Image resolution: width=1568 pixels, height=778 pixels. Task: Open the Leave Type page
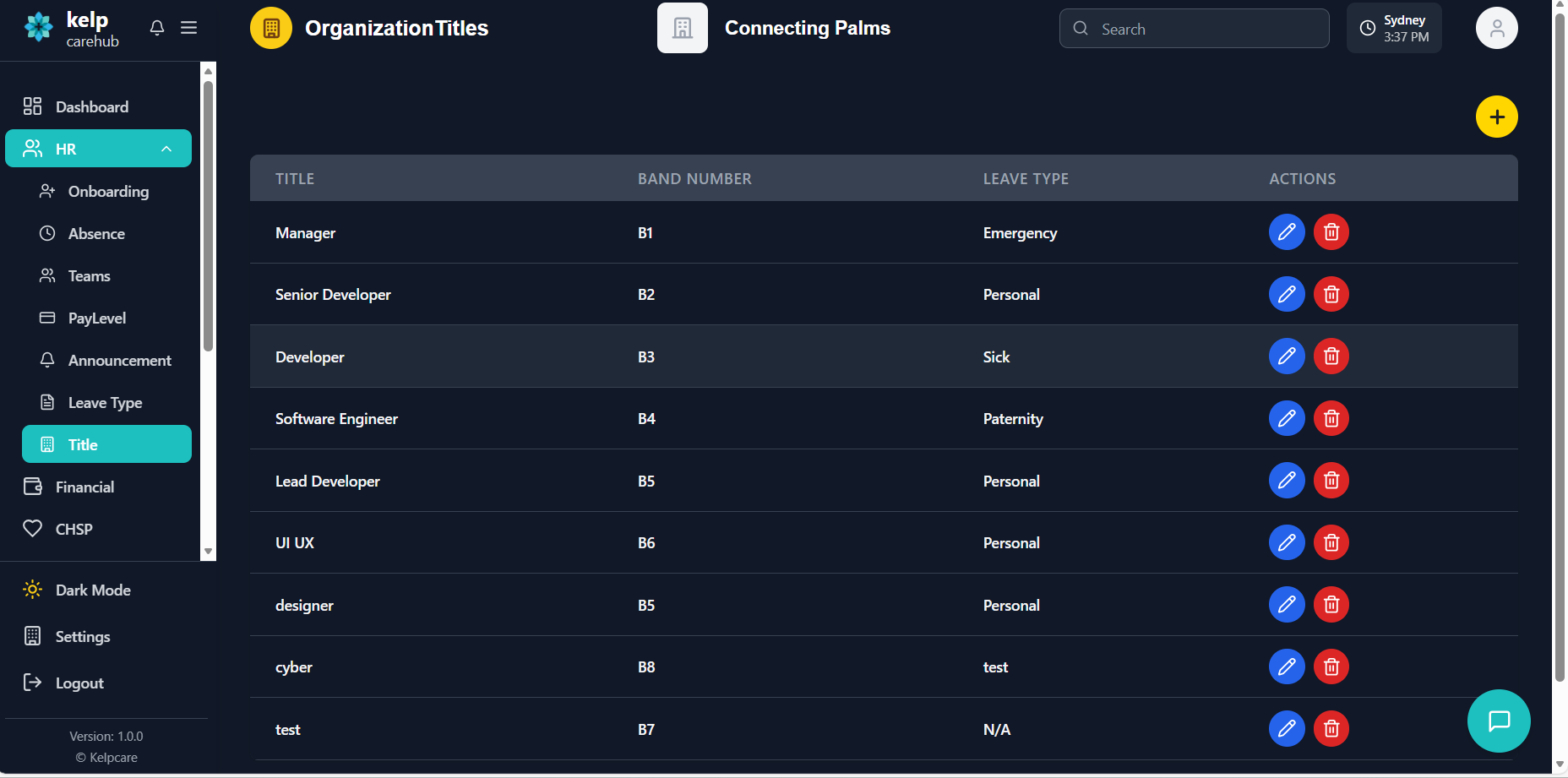pos(105,403)
